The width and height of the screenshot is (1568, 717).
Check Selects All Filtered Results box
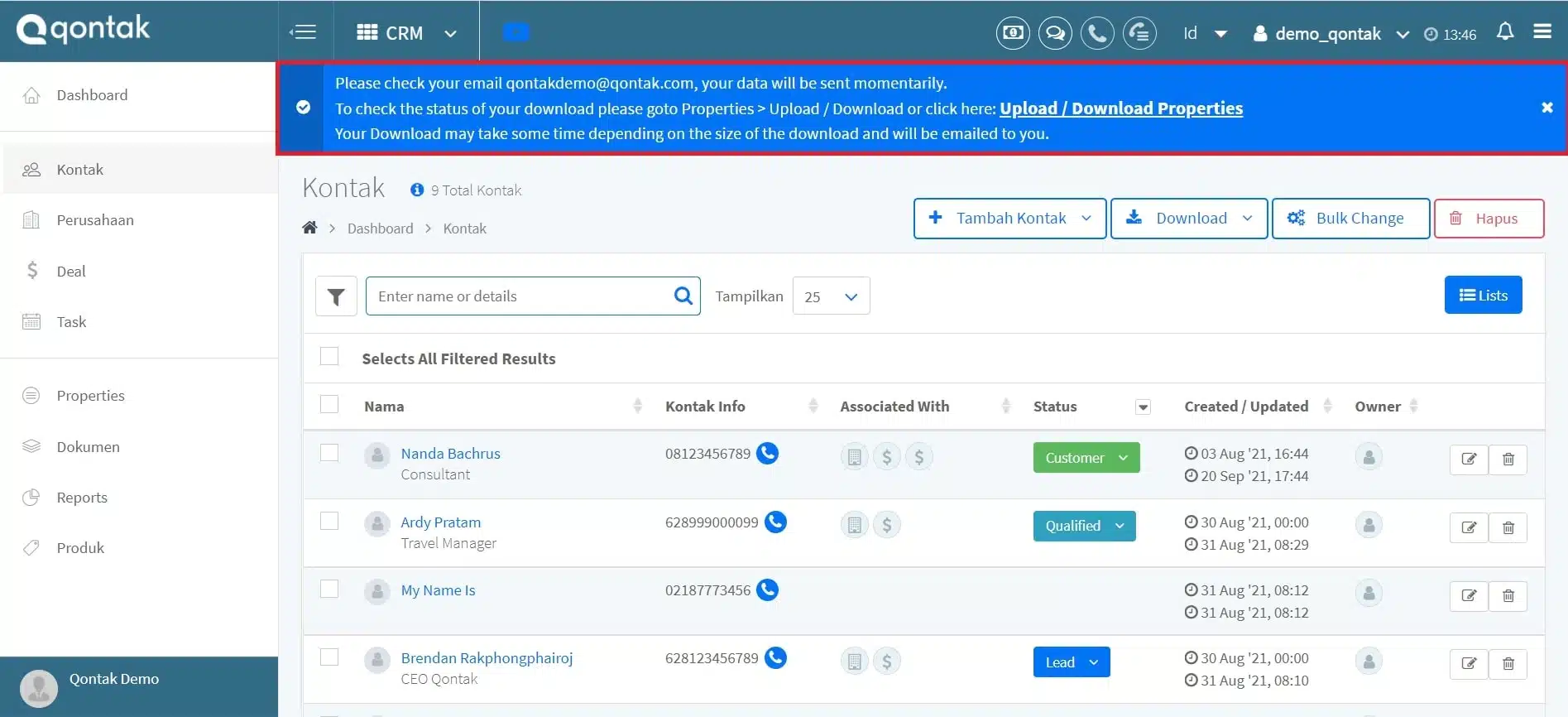329,356
